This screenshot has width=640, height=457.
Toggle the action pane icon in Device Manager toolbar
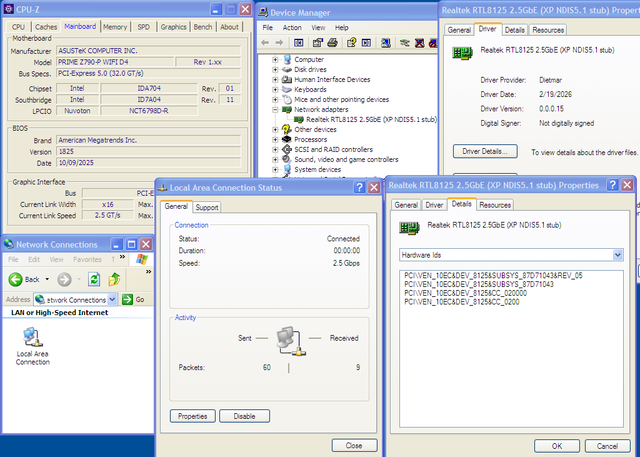[366, 42]
